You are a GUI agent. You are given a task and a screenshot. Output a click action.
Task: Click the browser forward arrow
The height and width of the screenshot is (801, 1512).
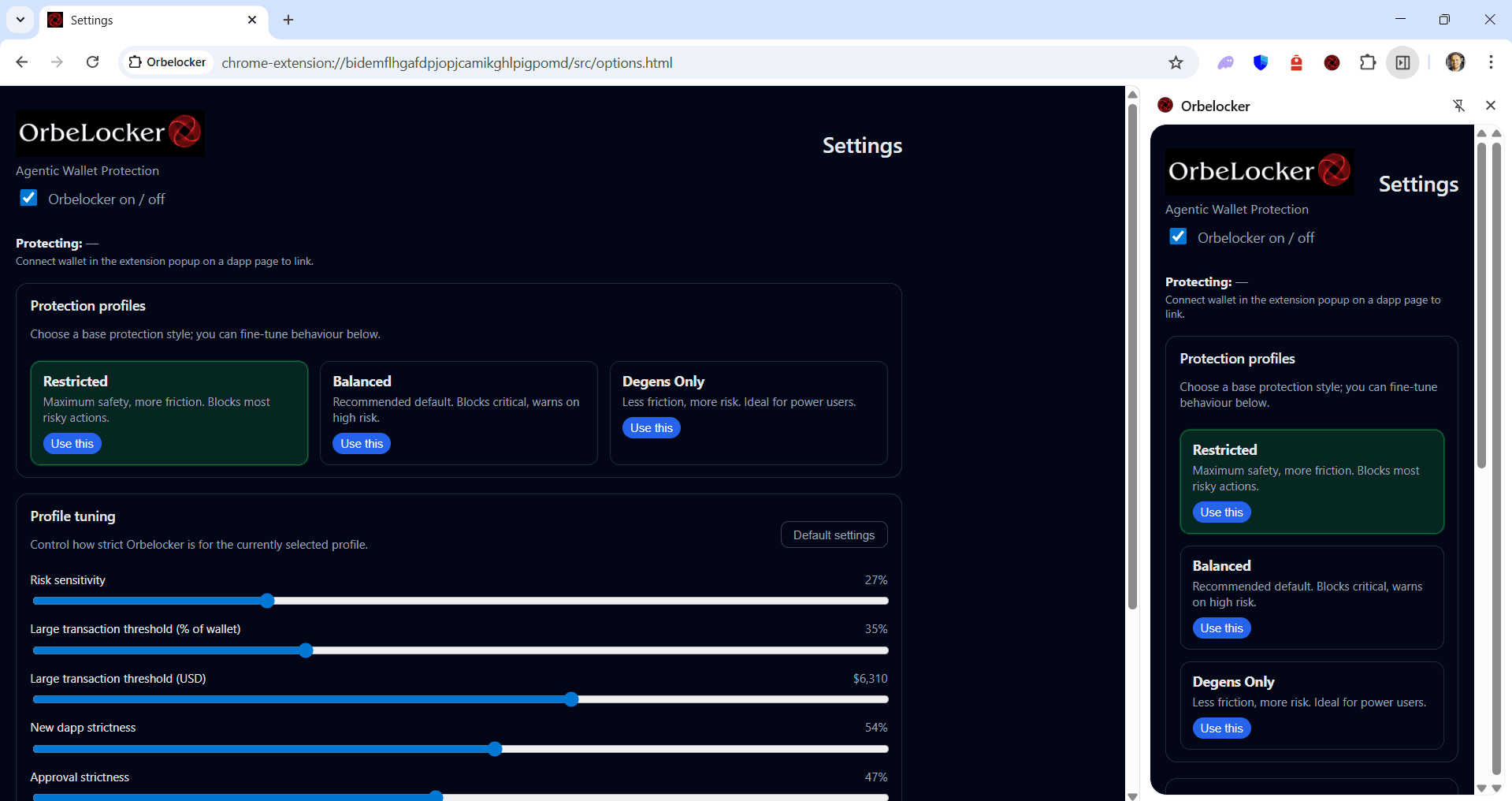tap(57, 62)
